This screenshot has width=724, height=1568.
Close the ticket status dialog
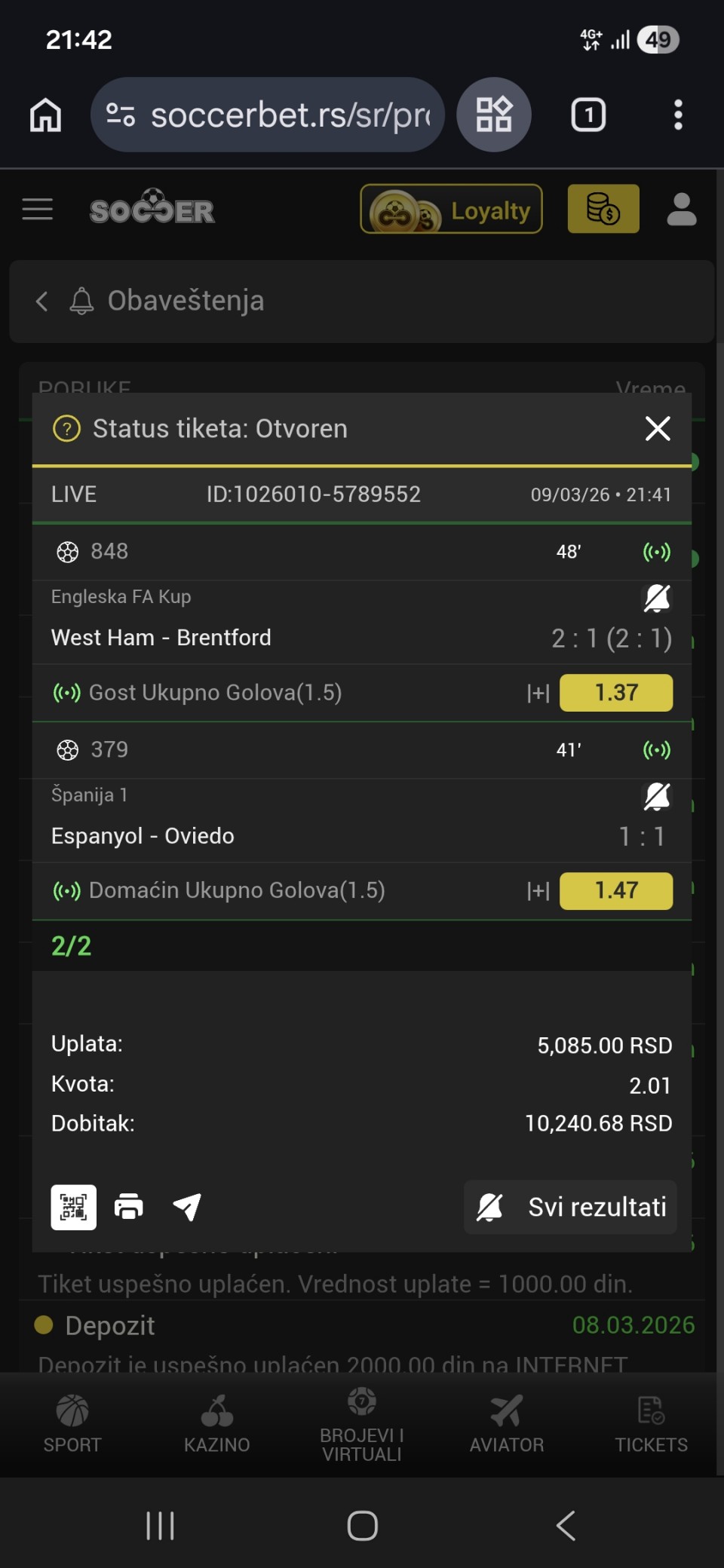point(658,428)
